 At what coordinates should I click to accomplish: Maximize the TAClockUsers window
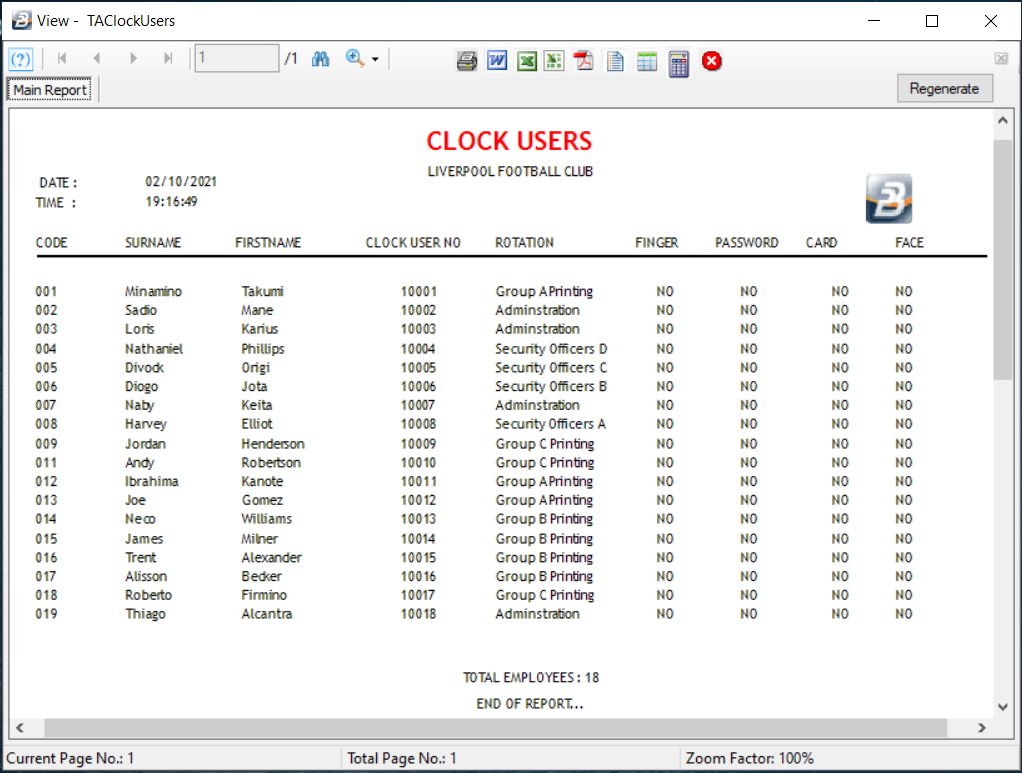(x=932, y=21)
